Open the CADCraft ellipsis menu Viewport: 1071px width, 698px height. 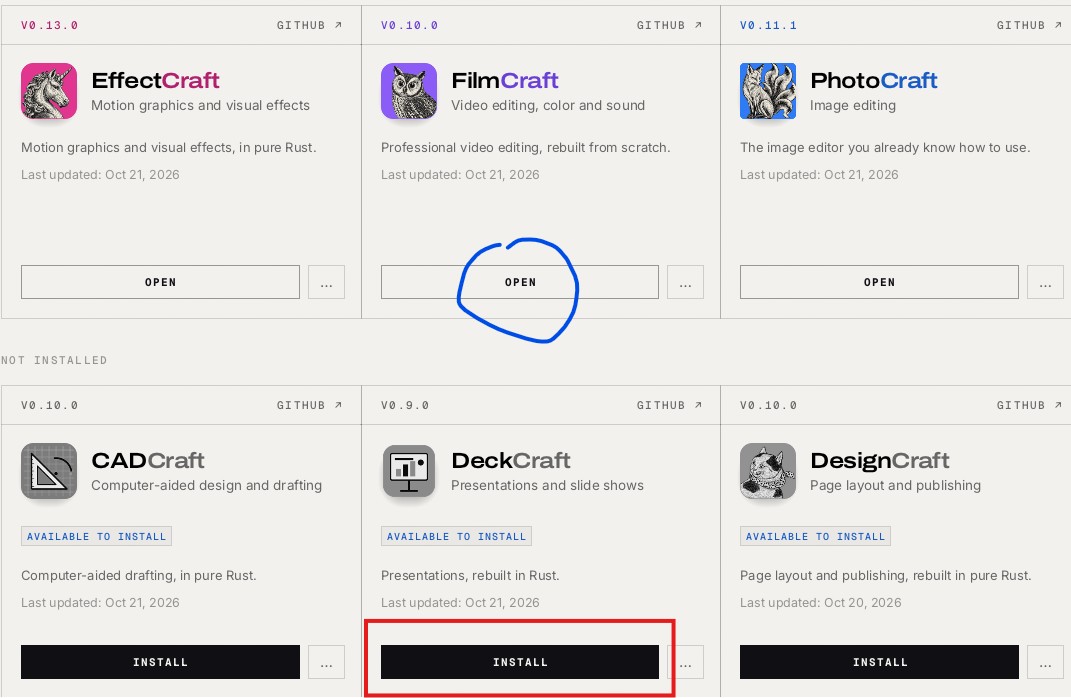tap(326, 662)
